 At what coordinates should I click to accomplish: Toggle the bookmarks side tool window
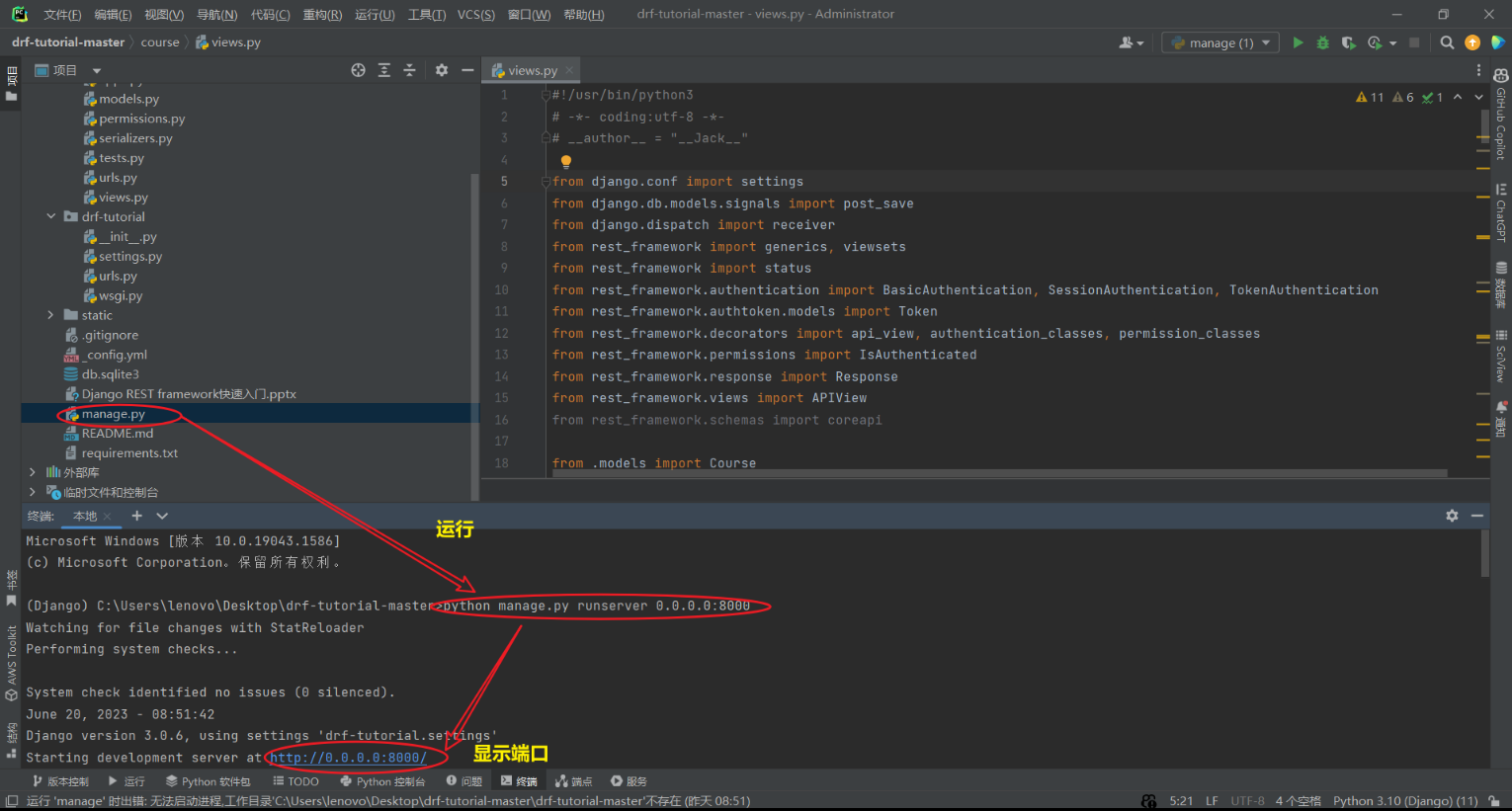click(x=11, y=589)
